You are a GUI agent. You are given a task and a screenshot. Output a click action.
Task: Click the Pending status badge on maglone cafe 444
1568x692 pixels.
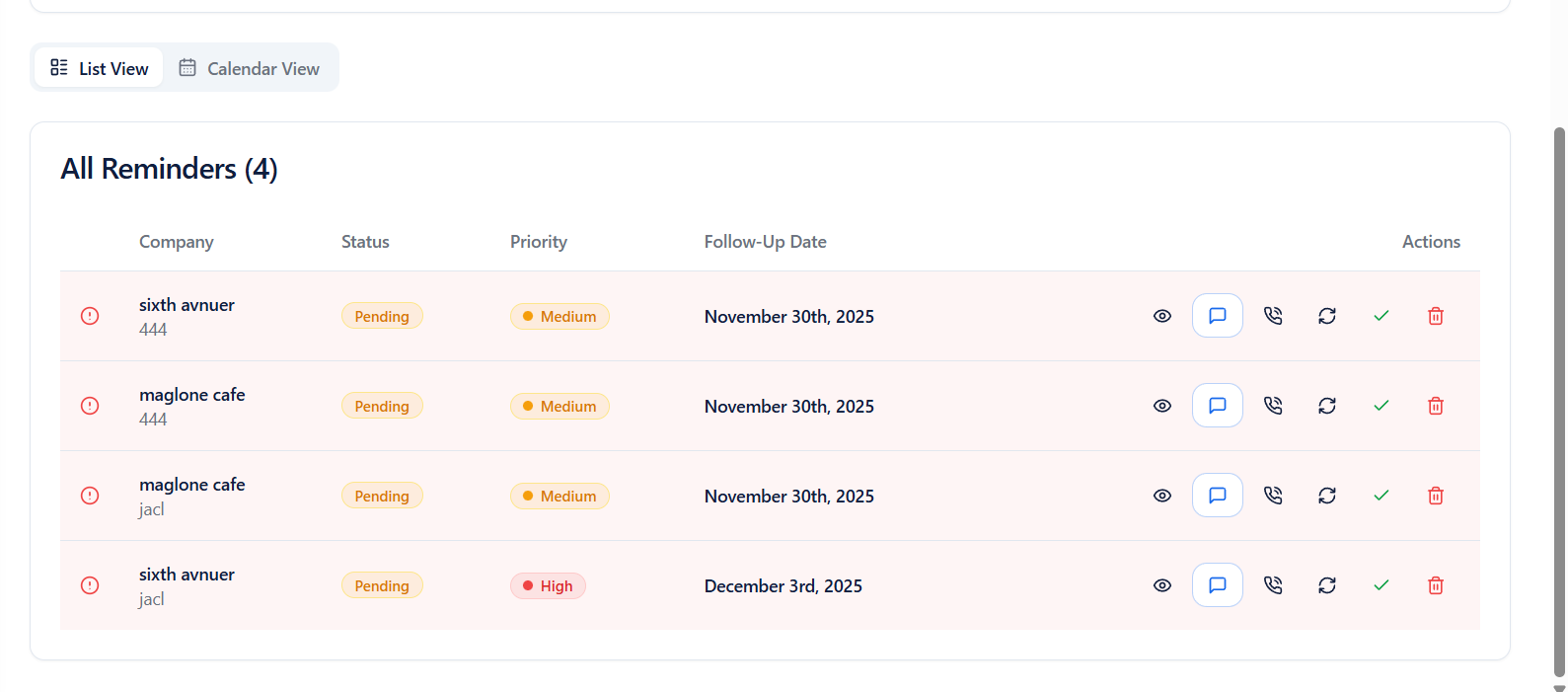tap(382, 405)
